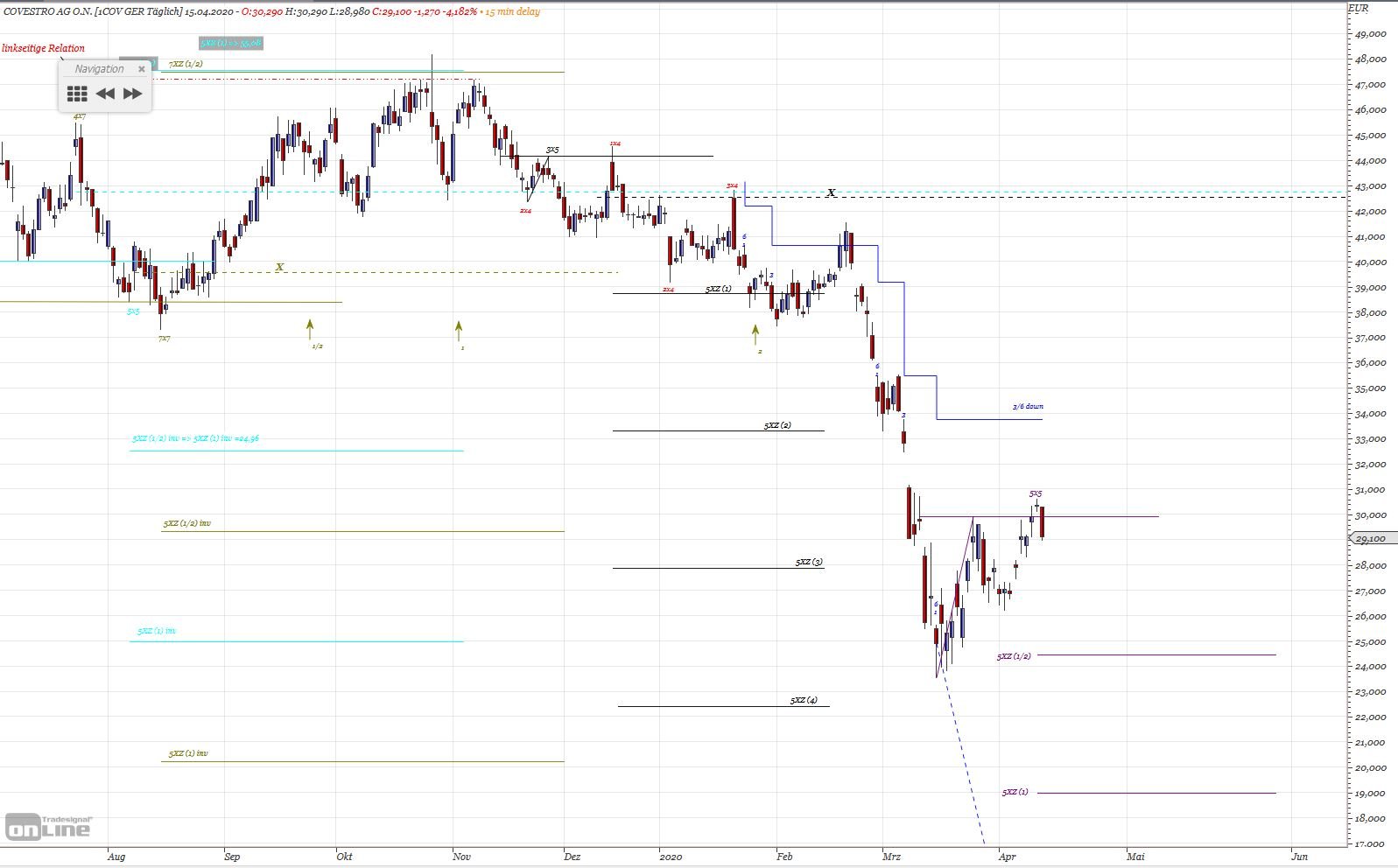This screenshot has width=1398, height=868.
Task: Select the "7XZ (1/2)" level label
Action: pyautogui.click(x=186, y=64)
